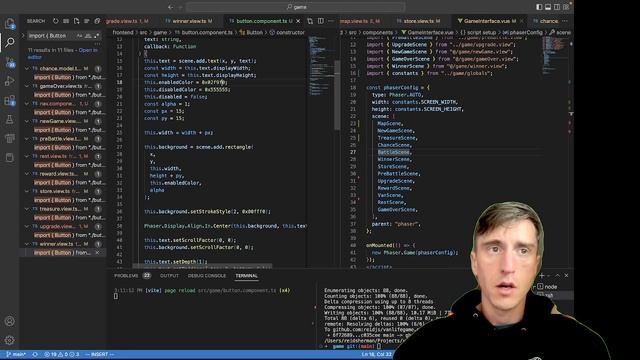Switch to the winner.view.ts editor tab

pos(189,21)
